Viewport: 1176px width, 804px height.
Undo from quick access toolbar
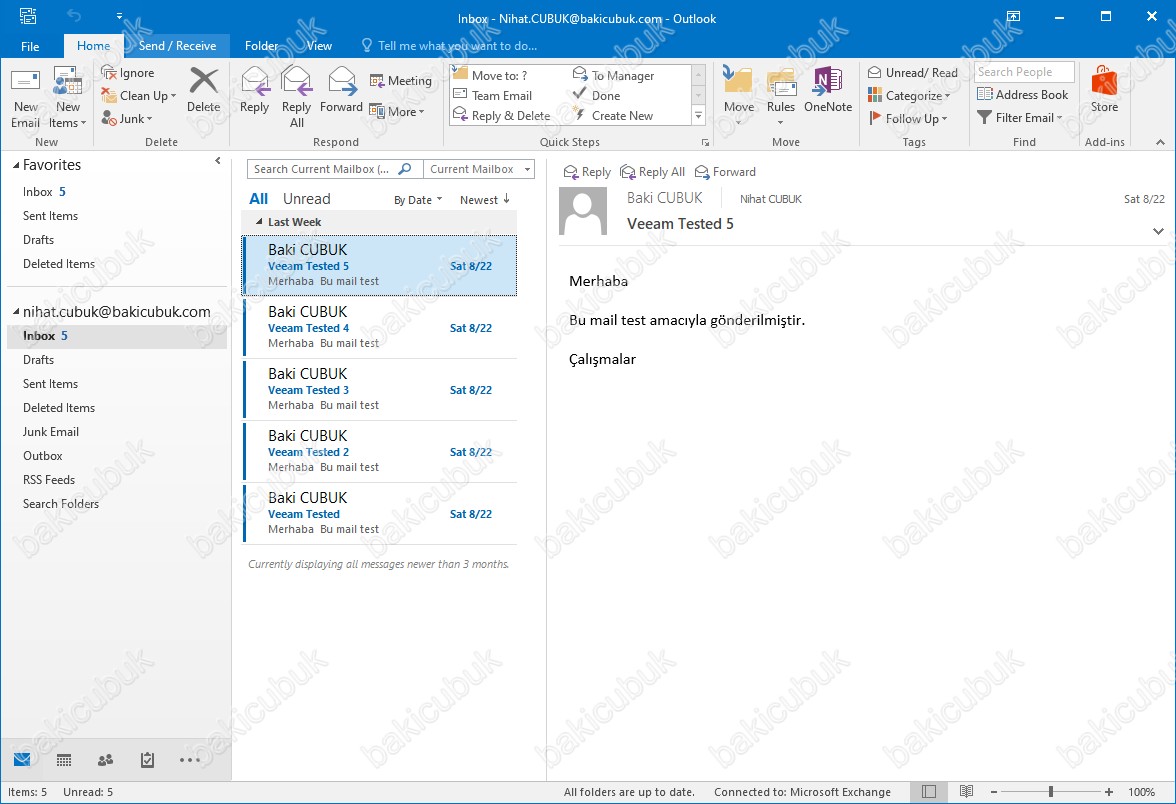pyautogui.click(x=74, y=15)
